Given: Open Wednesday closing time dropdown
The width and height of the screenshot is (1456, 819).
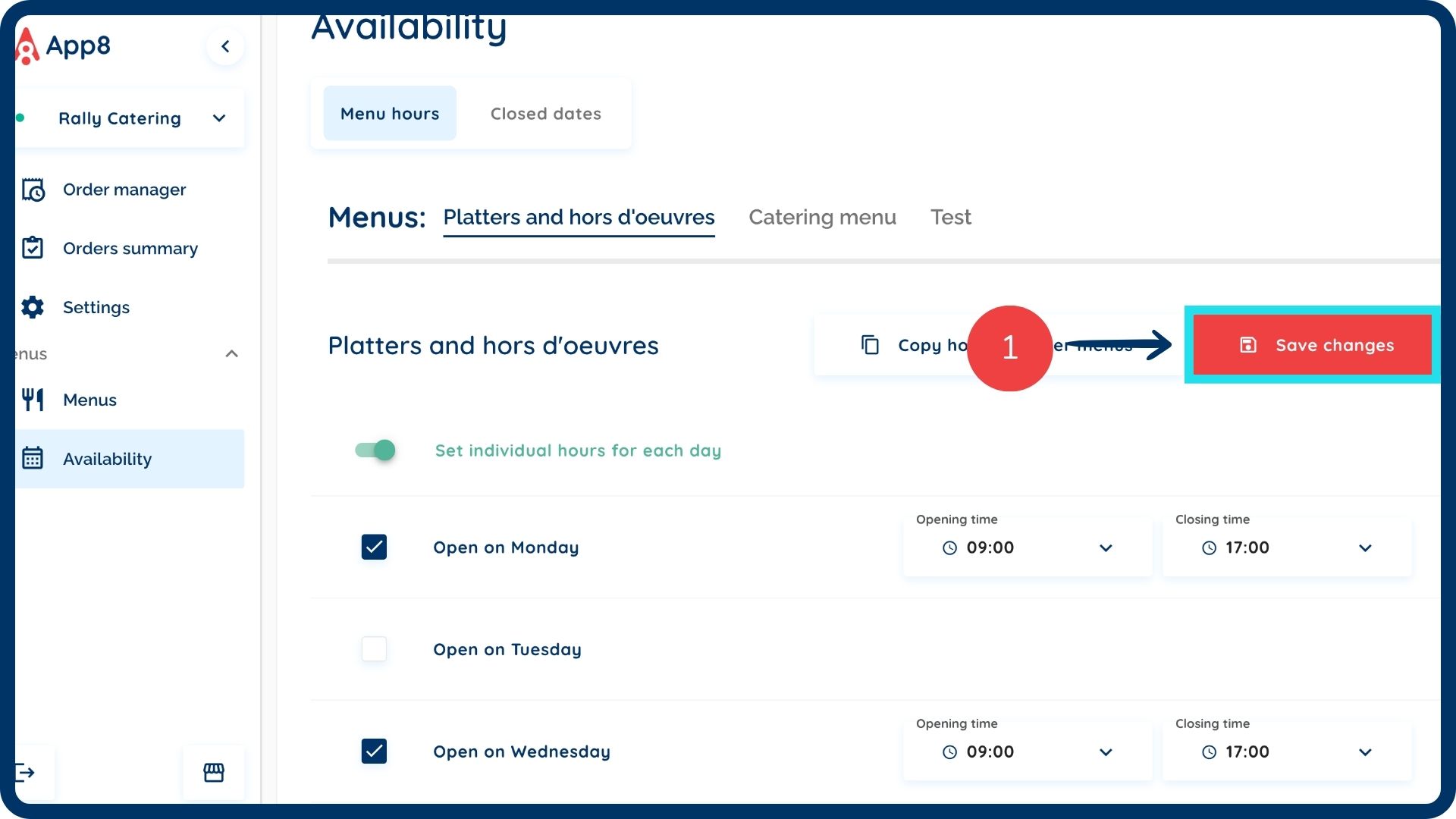Looking at the screenshot, I should (x=1364, y=752).
